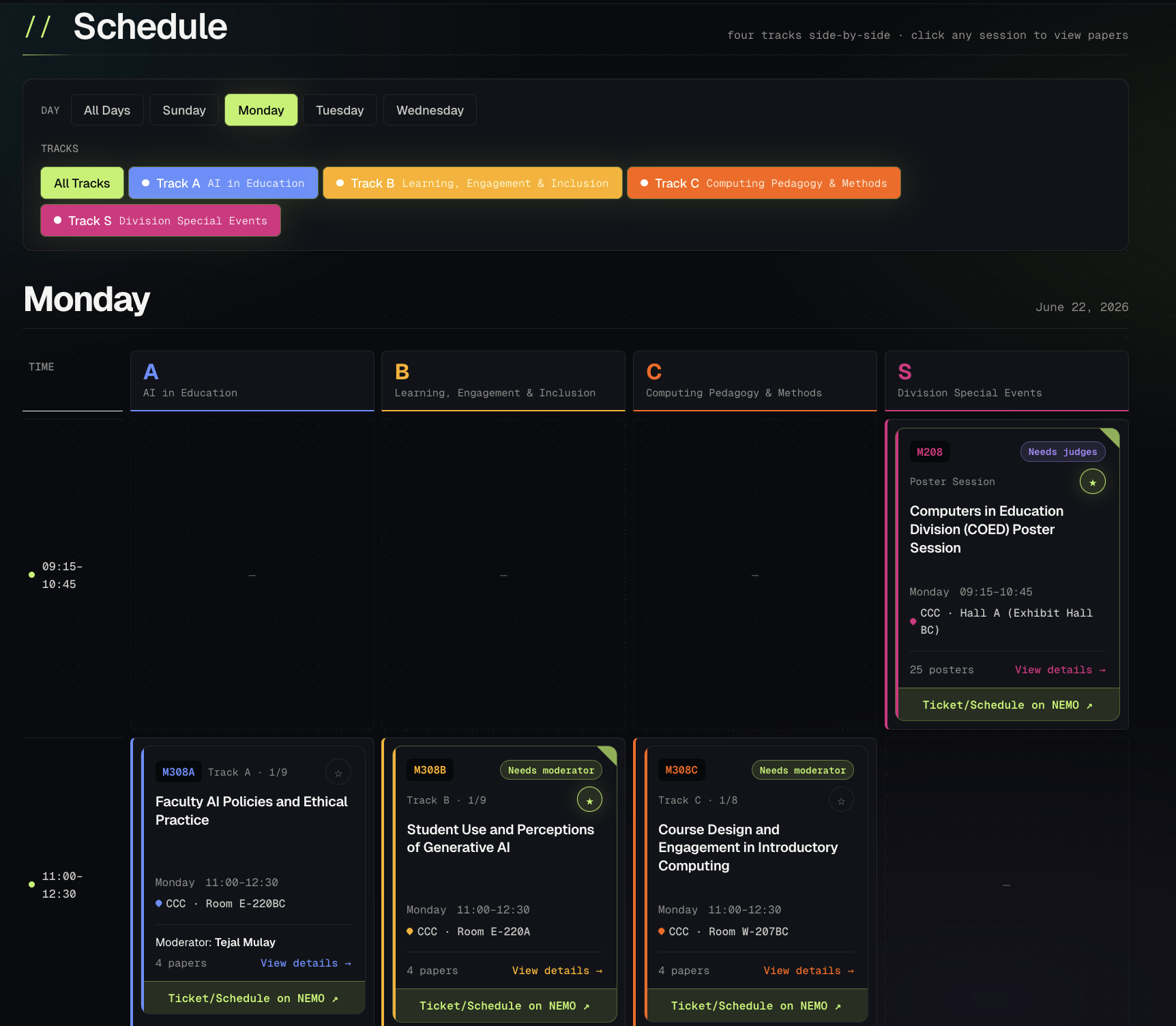Screen dimensions: 1176x1026
Task: Click the M208 session code badge
Action: [930, 452]
